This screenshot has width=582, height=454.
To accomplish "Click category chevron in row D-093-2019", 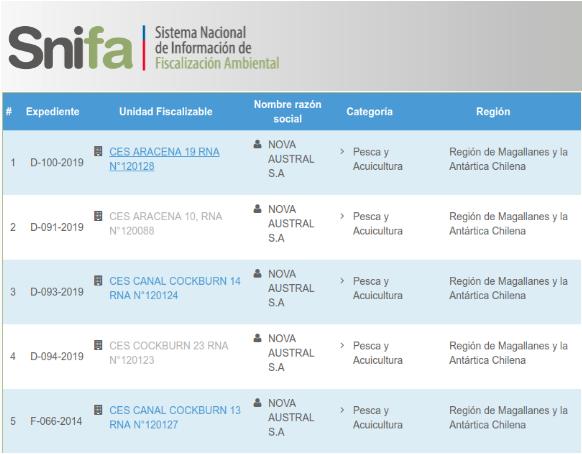I will tap(342, 281).
